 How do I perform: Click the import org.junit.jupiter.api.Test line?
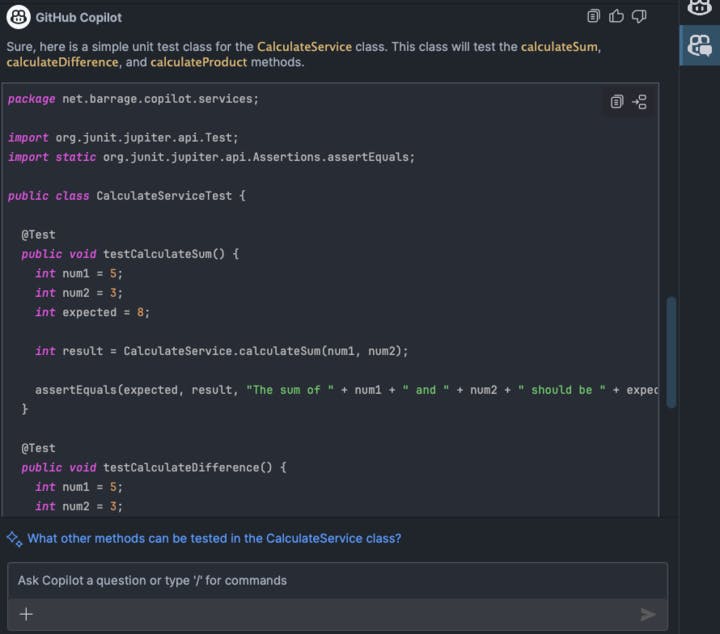coord(123,137)
